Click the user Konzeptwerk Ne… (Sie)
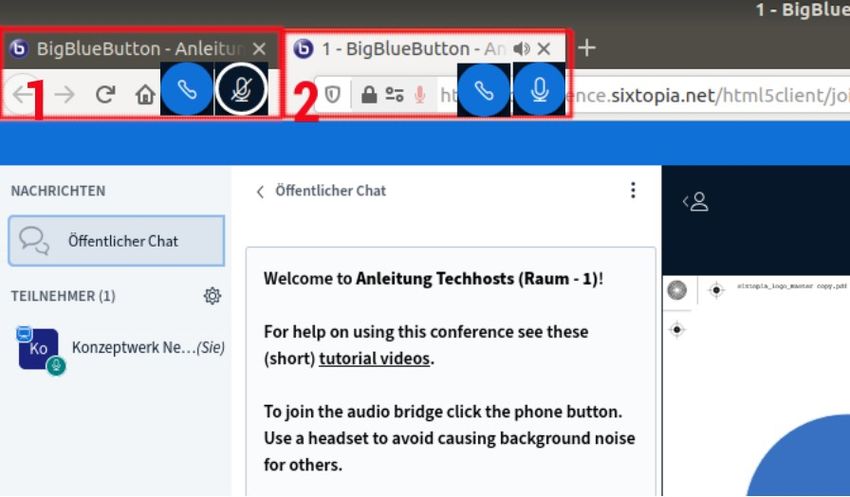Viewport: 850px width, 497px height. click(119, 348)
